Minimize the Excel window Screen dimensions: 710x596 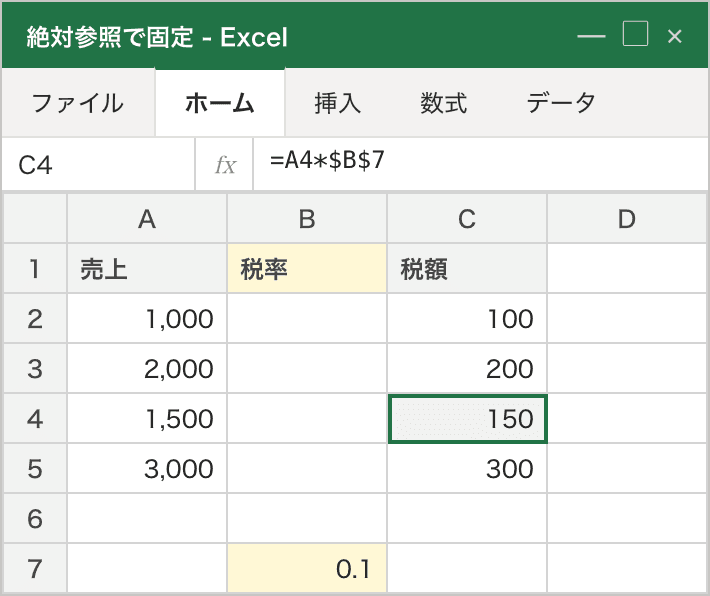pos(591,36)
